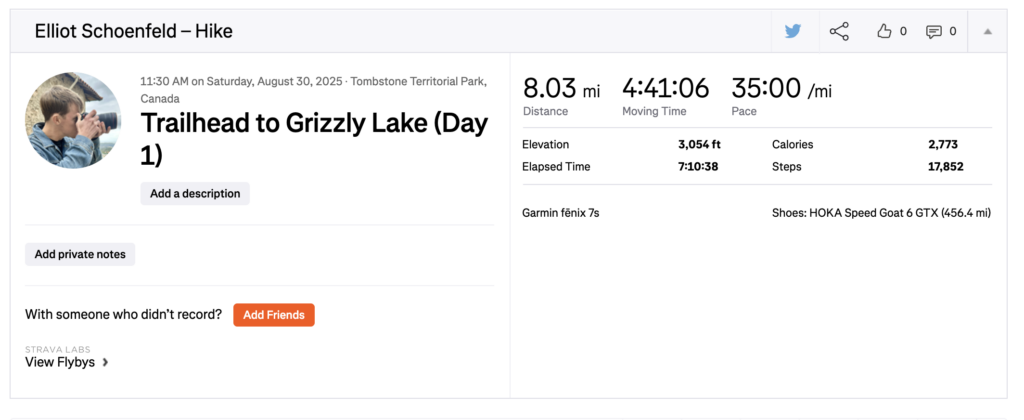
Task: Click the Garmin fēnix 7s device label
Action: [560, 212]
